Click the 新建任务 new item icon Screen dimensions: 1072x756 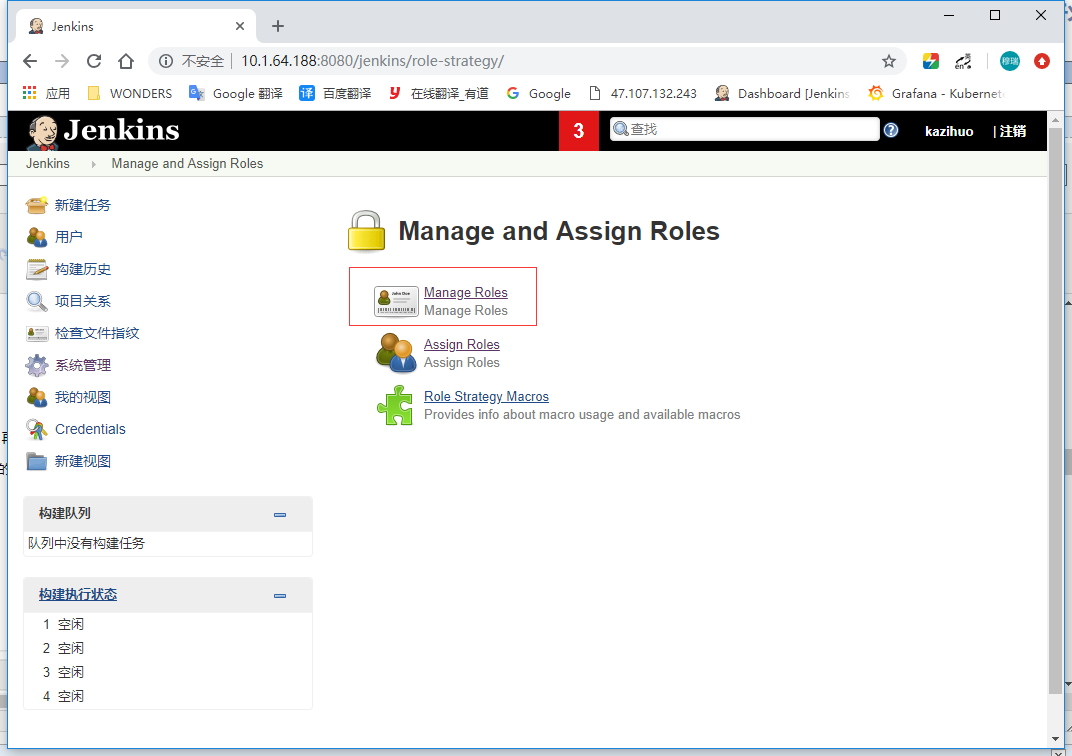pos(37,205)
